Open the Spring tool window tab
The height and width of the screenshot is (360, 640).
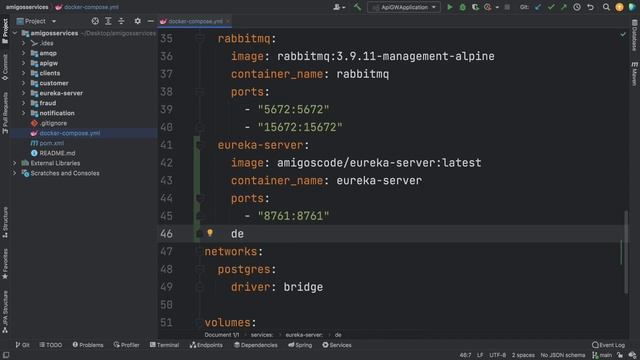(300, 345)
